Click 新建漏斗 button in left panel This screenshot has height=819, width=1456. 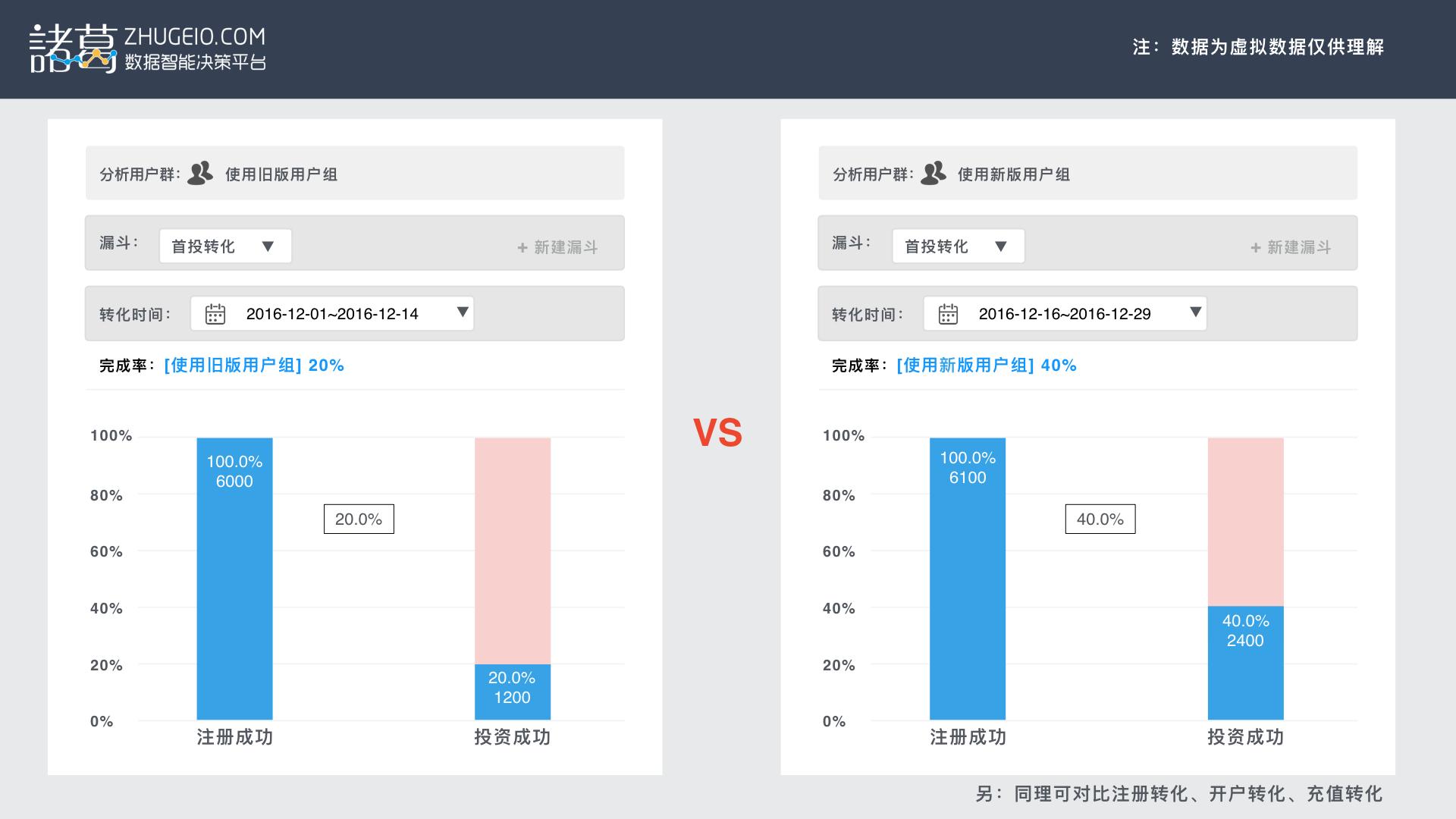pyautogui.click(x=569, y=246)
